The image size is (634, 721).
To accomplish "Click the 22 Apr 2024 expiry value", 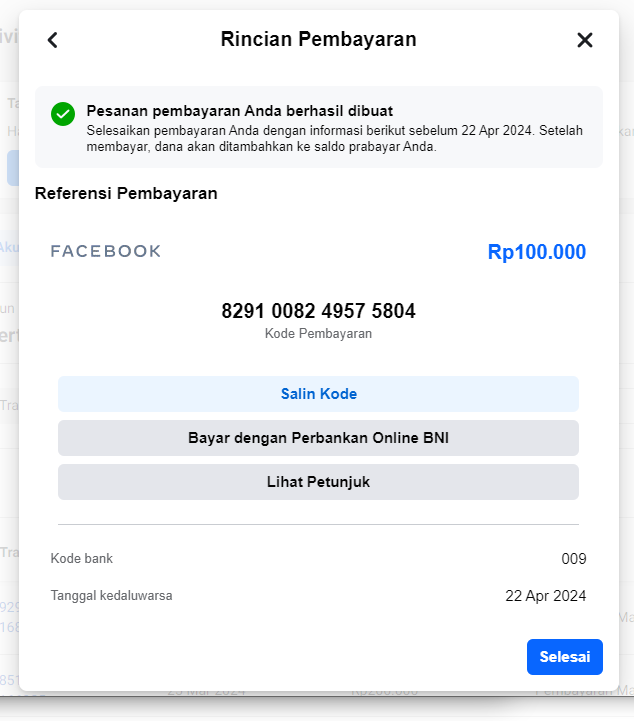I will click(x=546, y=596).
